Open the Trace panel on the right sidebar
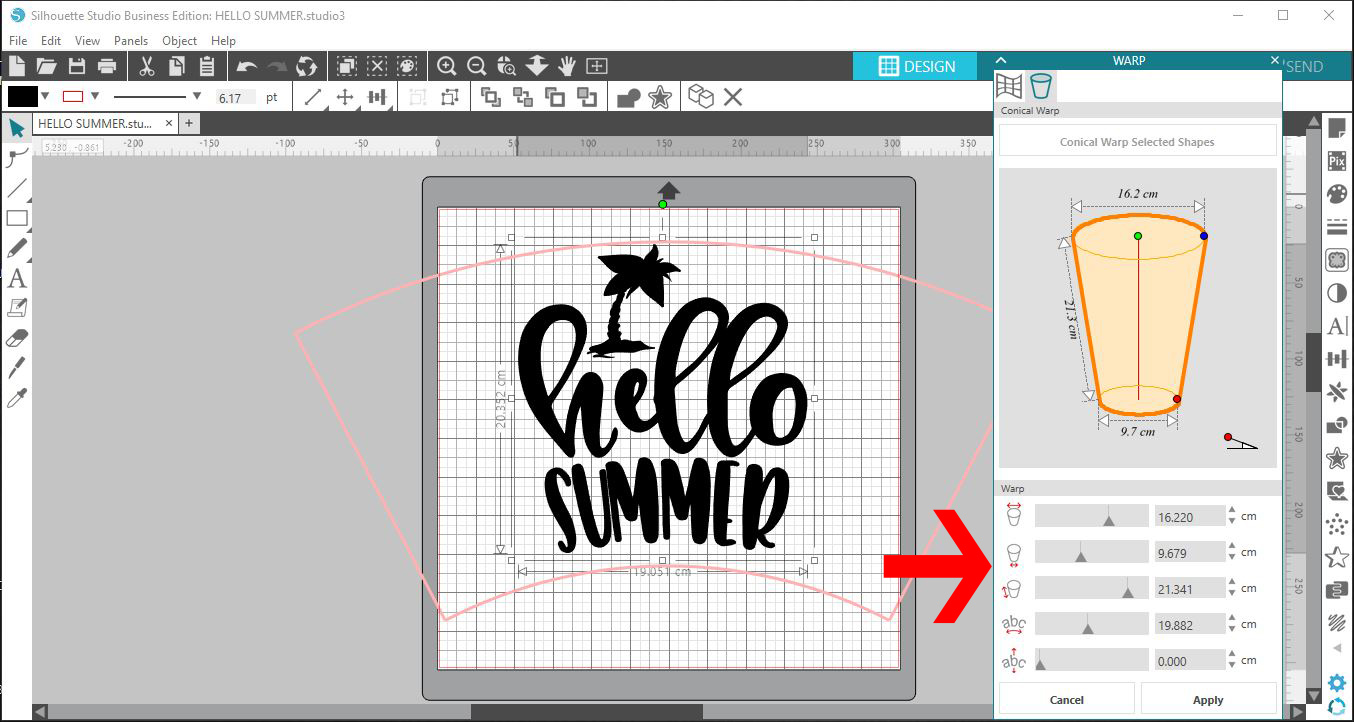The width and height of the screenshot is (1354, 722). point(1336,259)
